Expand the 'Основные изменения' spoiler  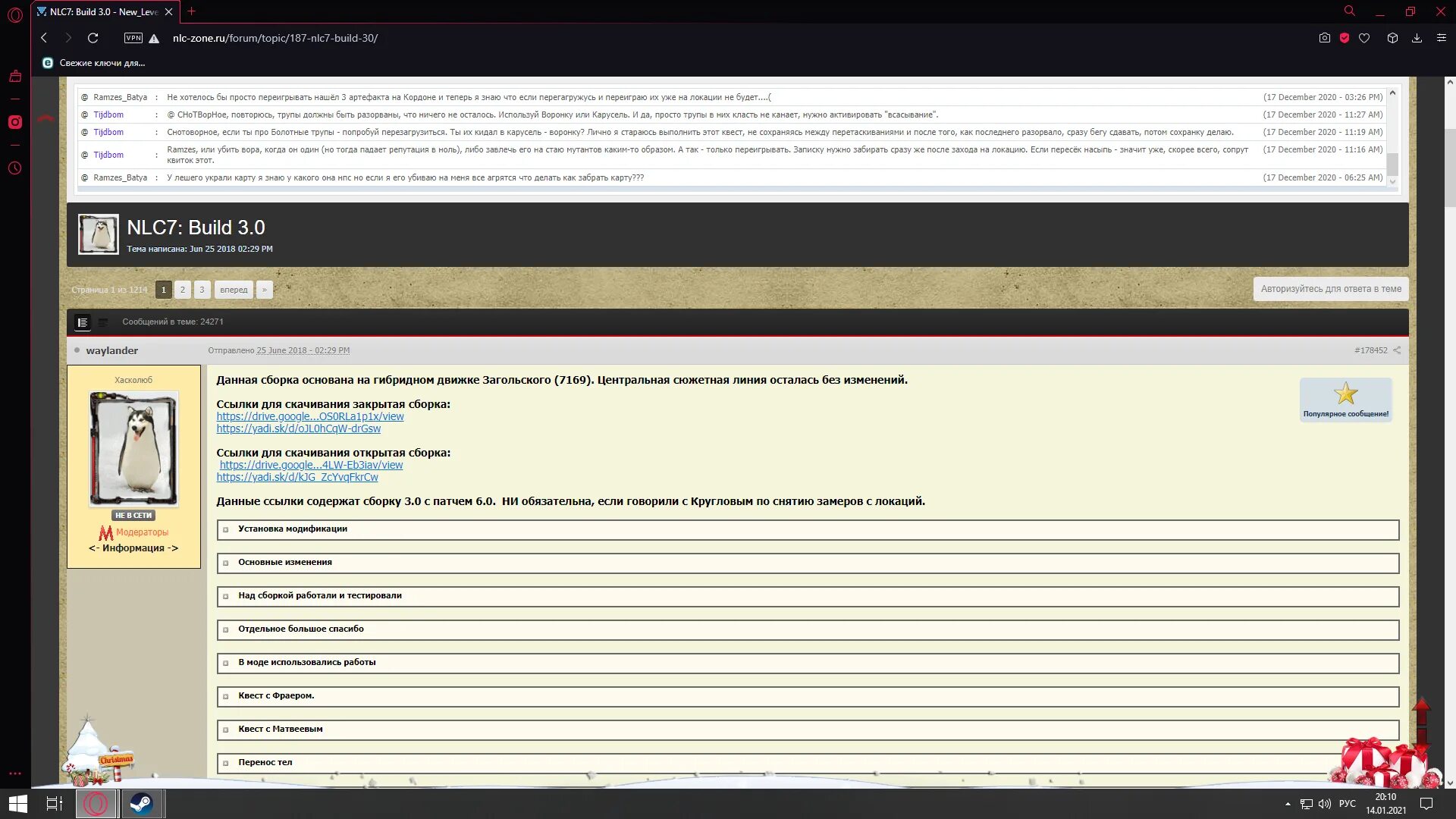coord(284,563)
